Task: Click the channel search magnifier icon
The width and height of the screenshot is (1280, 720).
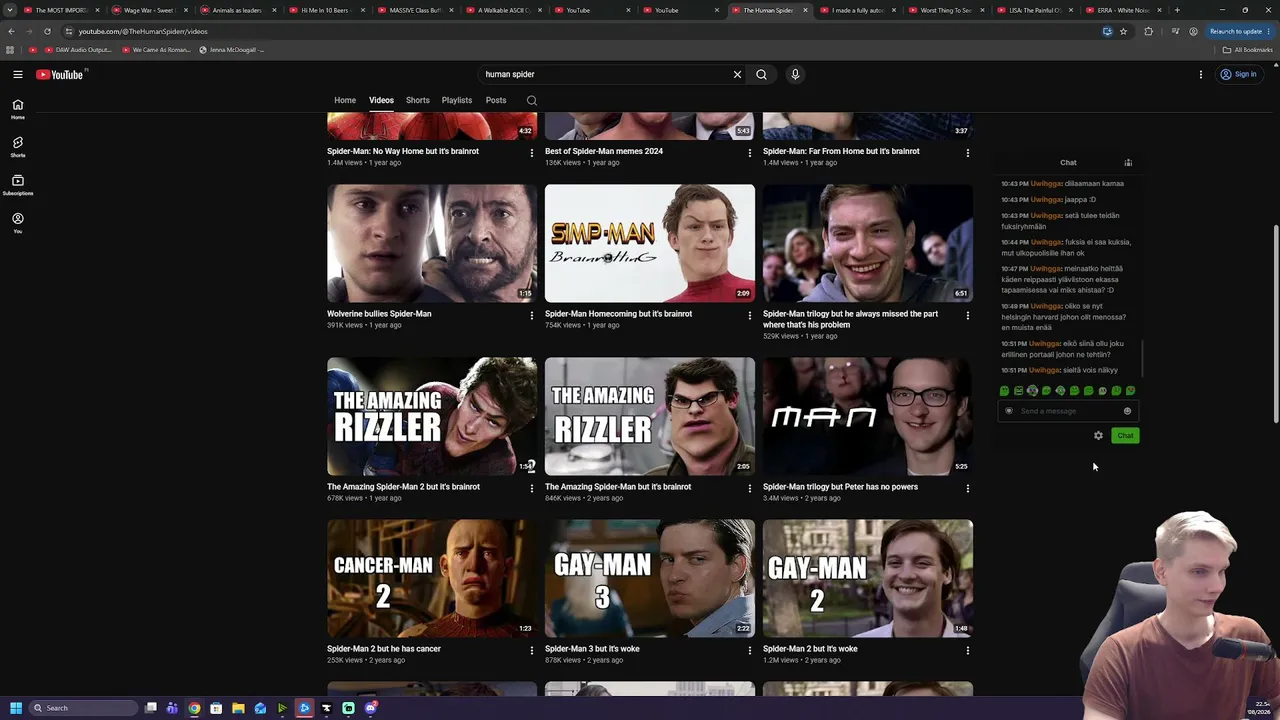Action: (x=532, y=100)
